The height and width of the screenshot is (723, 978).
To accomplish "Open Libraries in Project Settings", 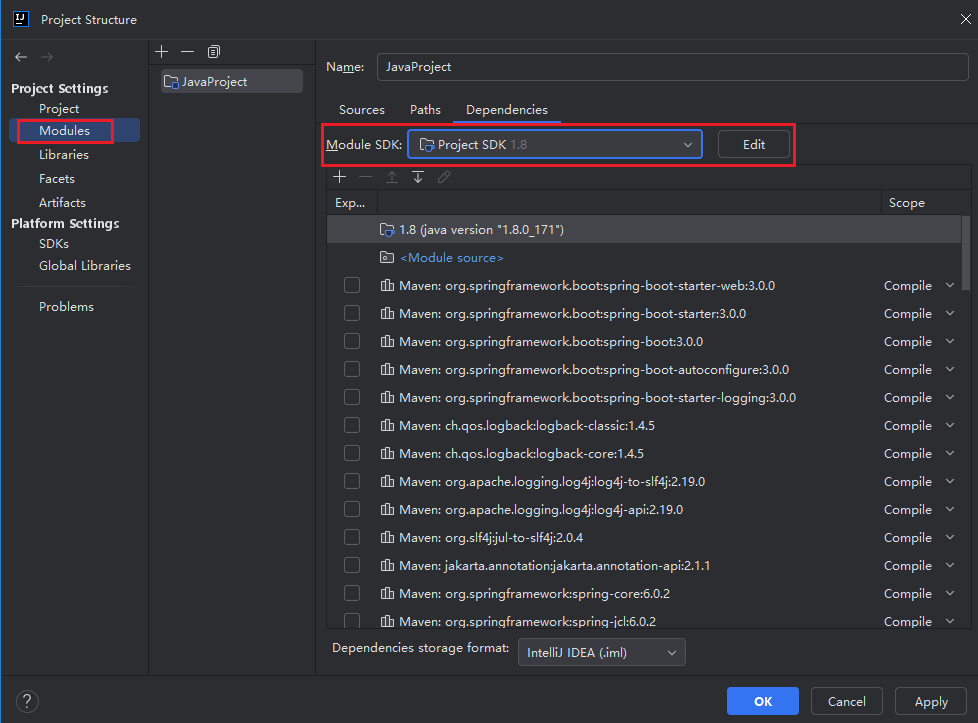I will point(64,155).
